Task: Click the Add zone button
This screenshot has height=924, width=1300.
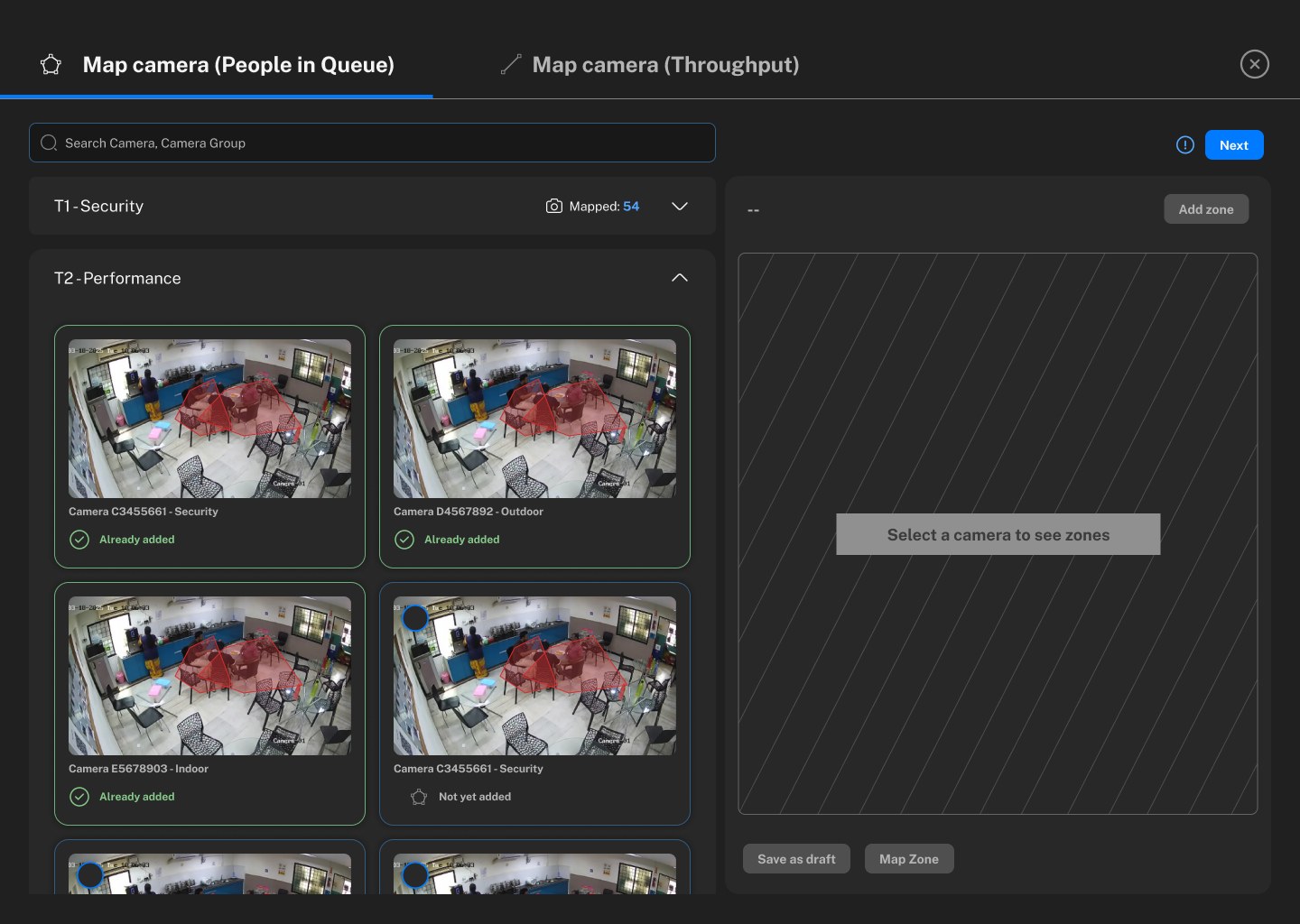Action: pyautogui.click(x=1206, y=209)
